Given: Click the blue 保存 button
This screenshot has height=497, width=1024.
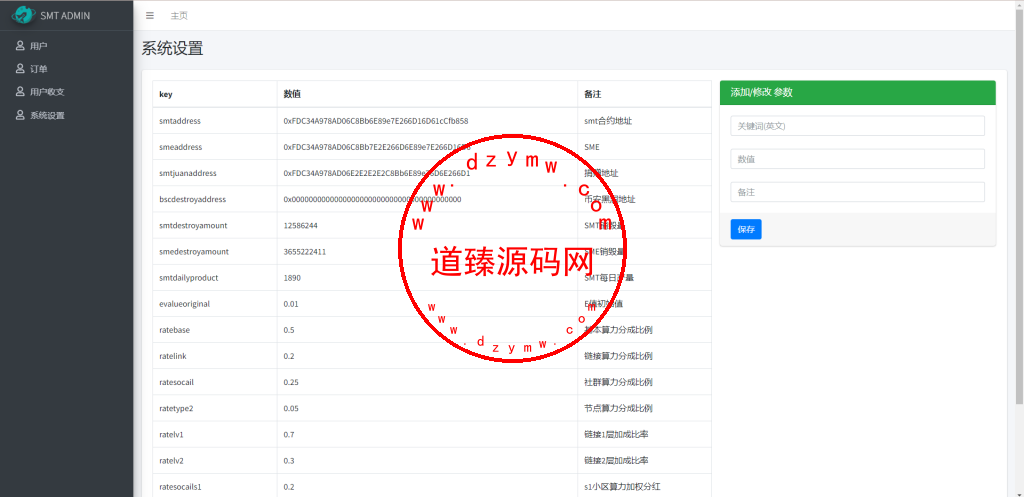Looking at the screenshot, I should pos(746,229).
